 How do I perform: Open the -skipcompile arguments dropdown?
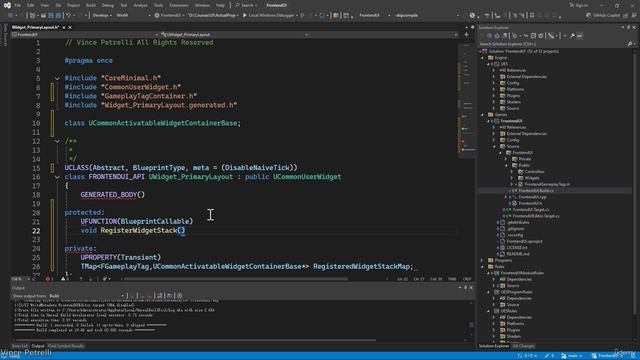coord(426,16)
